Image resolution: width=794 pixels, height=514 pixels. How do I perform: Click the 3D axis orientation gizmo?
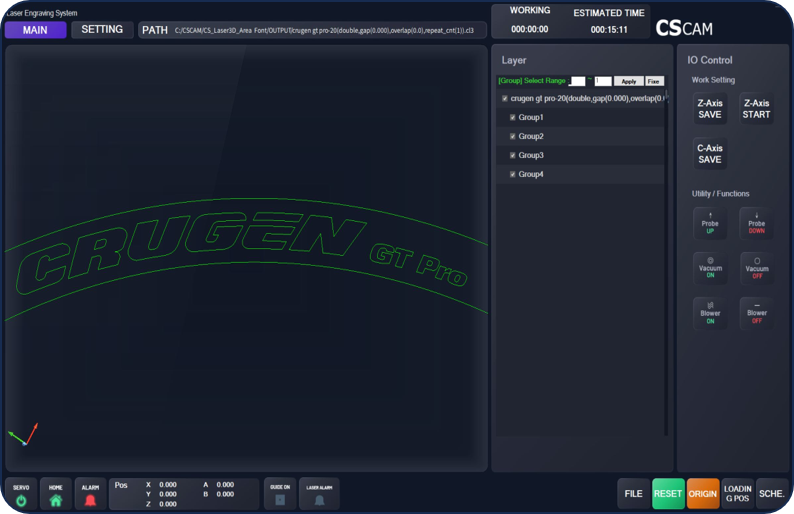(x=23, y=434)
